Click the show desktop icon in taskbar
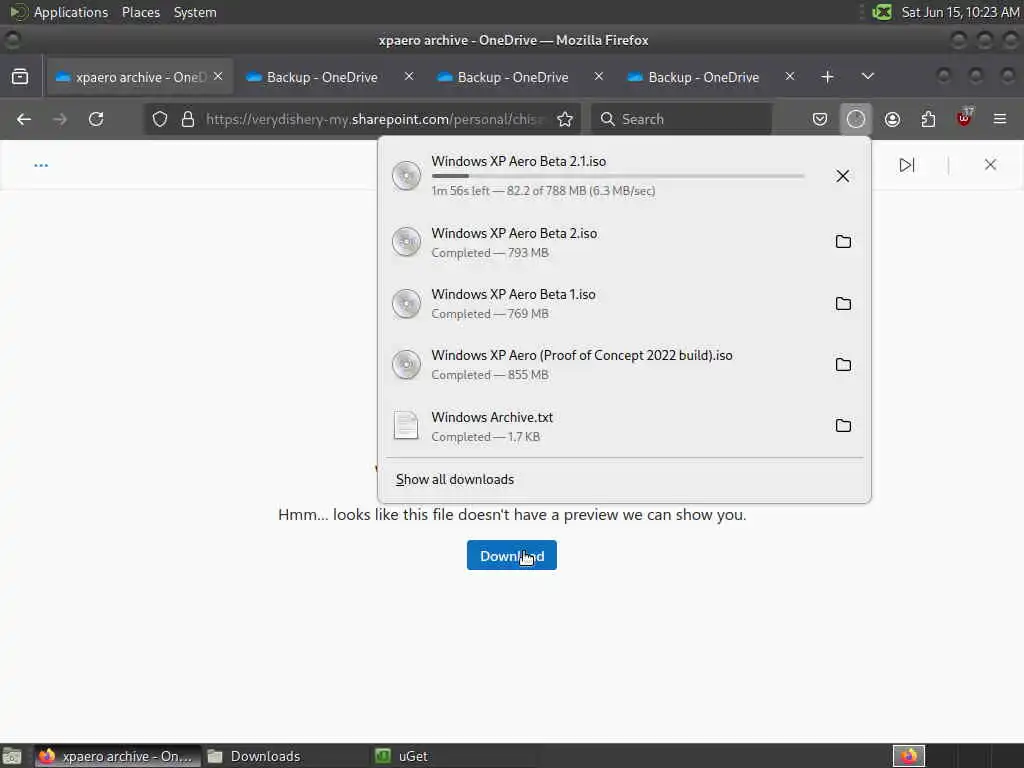 click(x=12, y=756)
